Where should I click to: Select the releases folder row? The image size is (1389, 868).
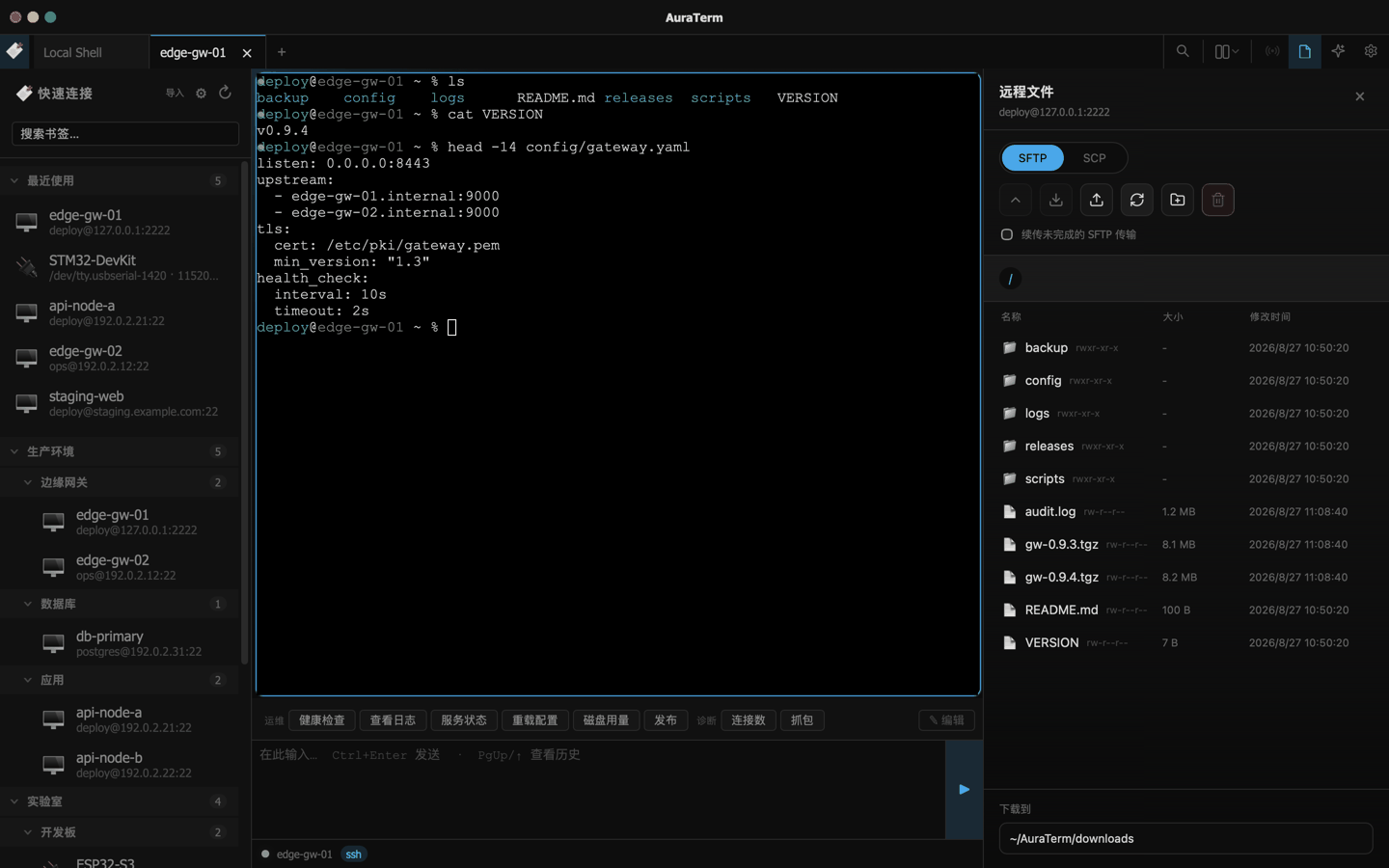tap(1186, 447)
